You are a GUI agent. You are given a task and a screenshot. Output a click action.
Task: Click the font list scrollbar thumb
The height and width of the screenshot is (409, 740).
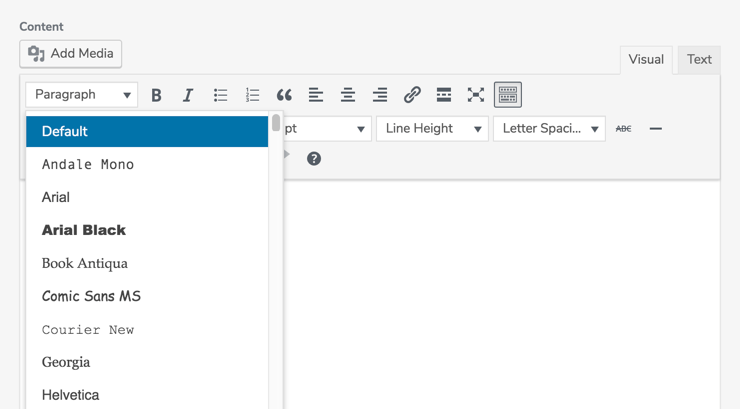[x=276, y=122]
